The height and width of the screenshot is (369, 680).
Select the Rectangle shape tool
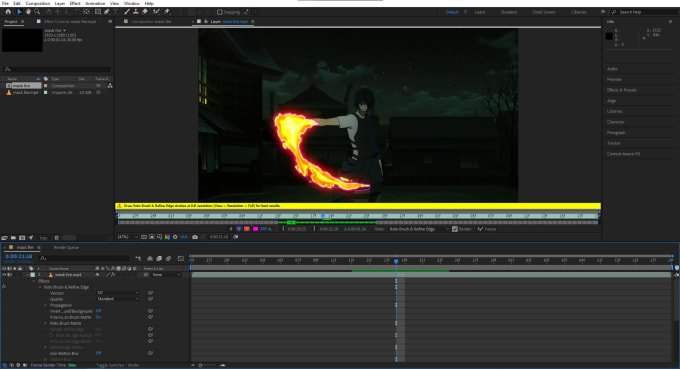pyautogui.click(x=98, y=12)
